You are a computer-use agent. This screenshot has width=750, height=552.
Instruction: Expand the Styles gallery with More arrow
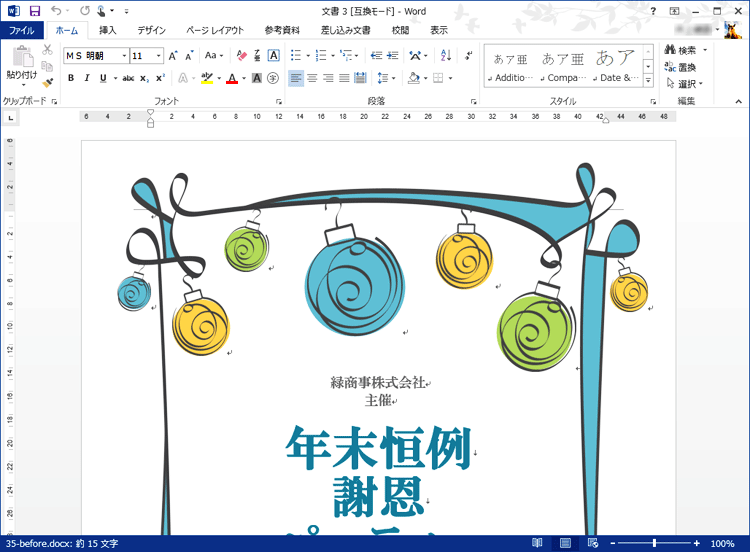click(x=648, y=80)
